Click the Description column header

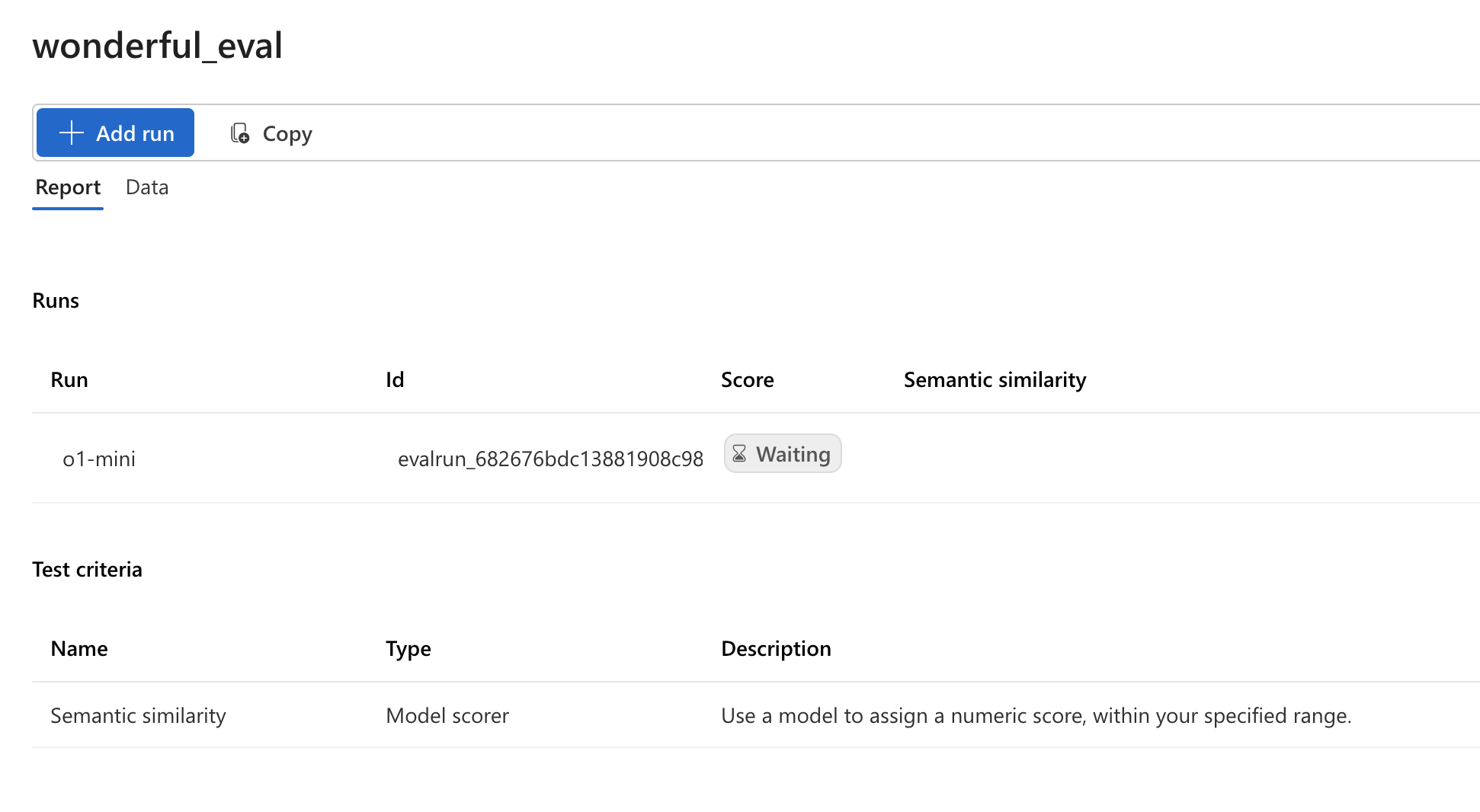point(776,648)
